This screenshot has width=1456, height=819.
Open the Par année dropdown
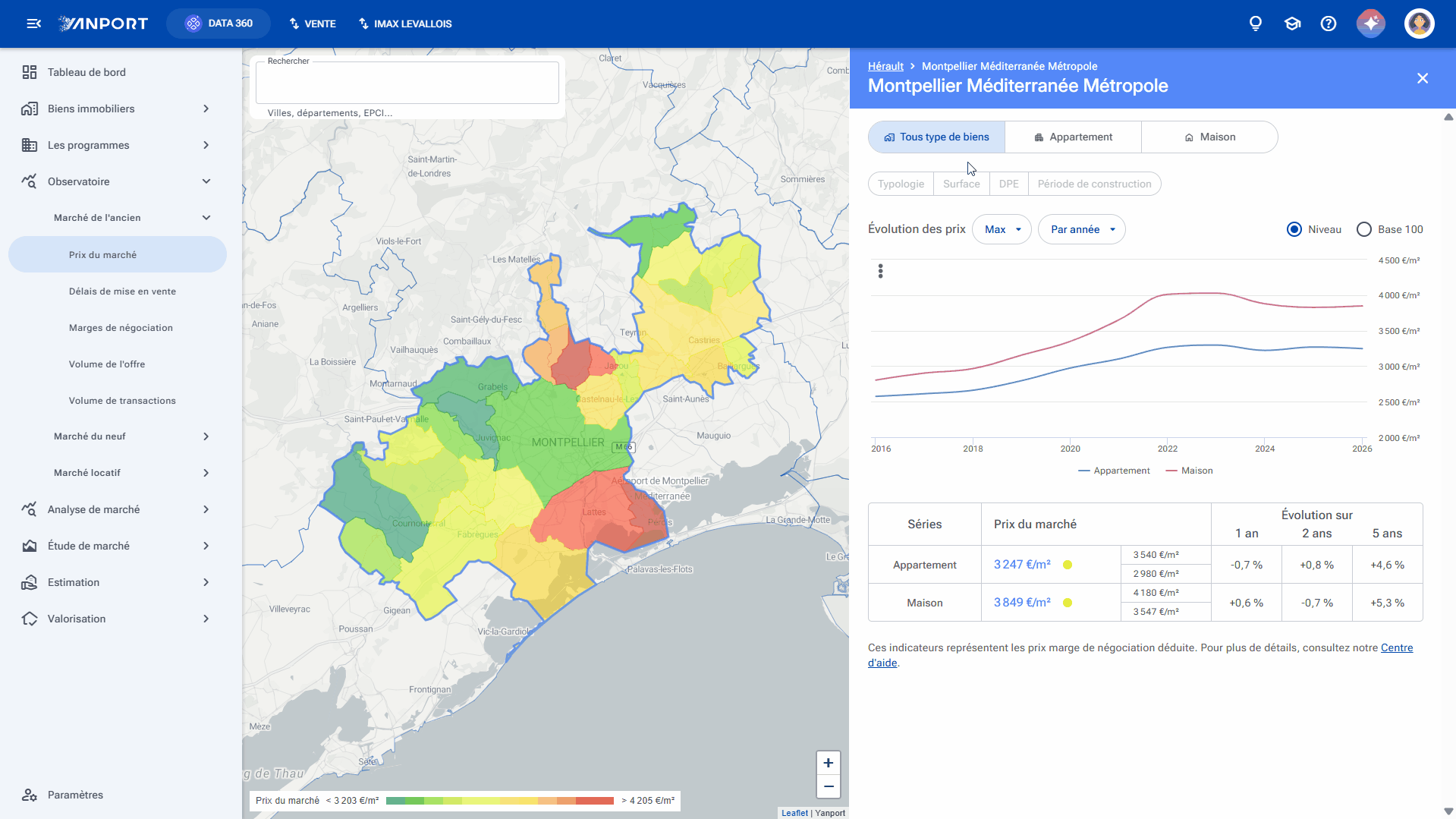[1081, 229]
